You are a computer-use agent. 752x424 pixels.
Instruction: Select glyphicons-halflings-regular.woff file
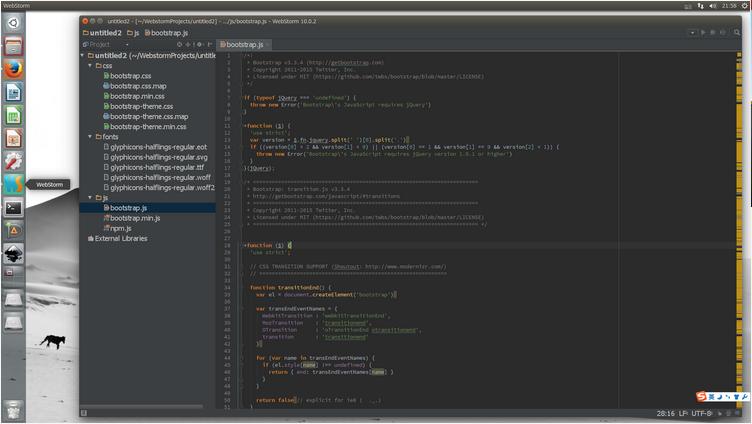click(x=157, y=177)
